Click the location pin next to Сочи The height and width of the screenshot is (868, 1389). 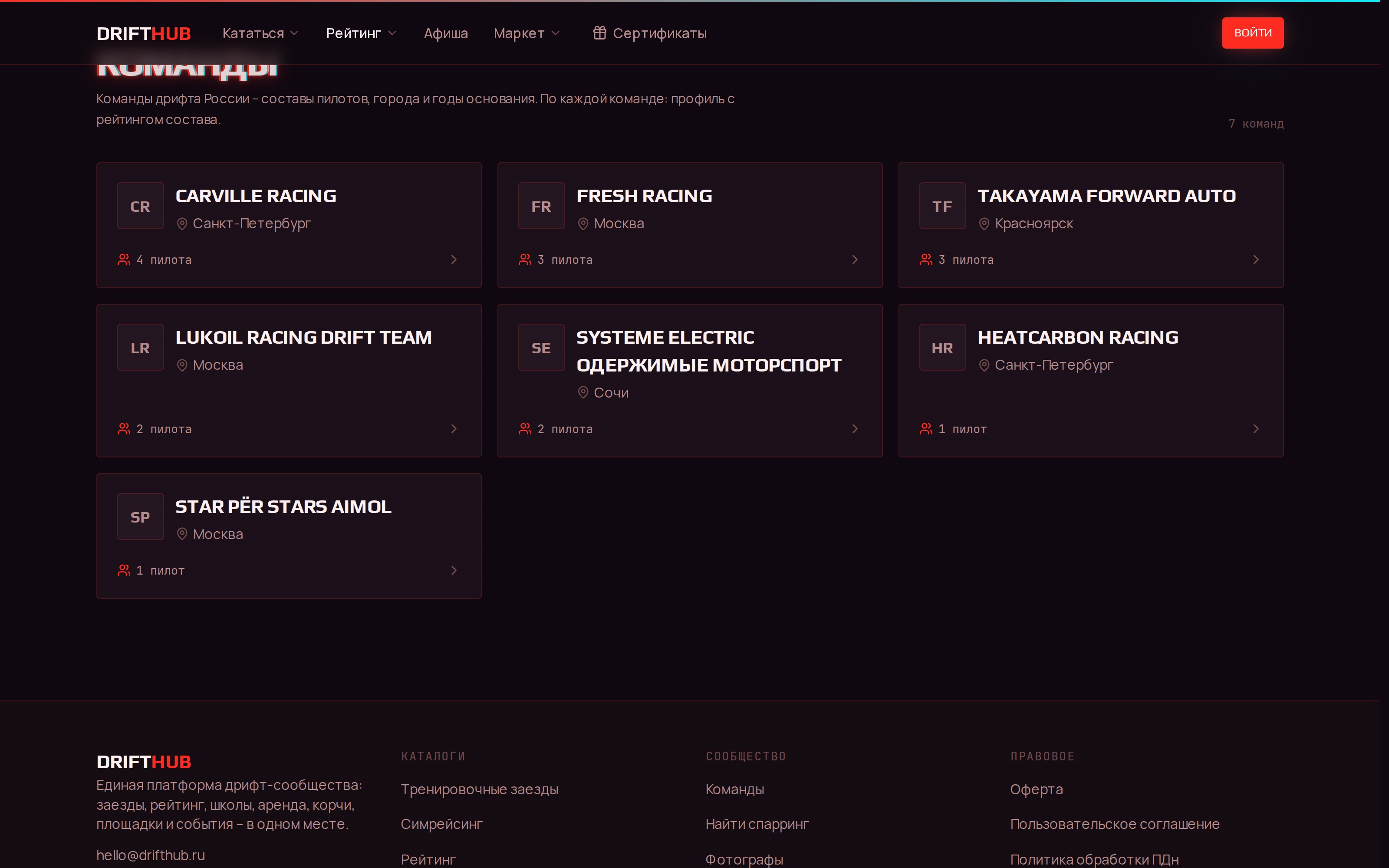(583, 393)
